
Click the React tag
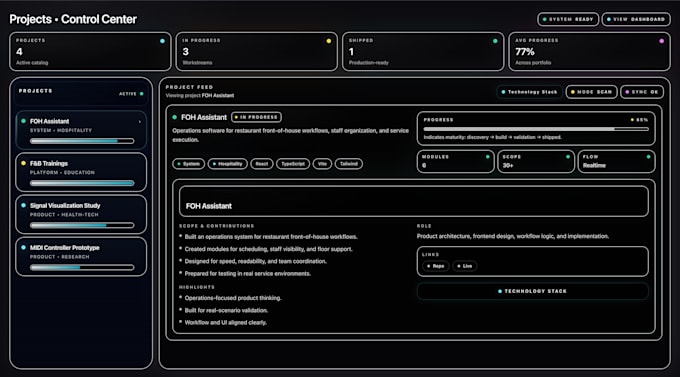262,164
